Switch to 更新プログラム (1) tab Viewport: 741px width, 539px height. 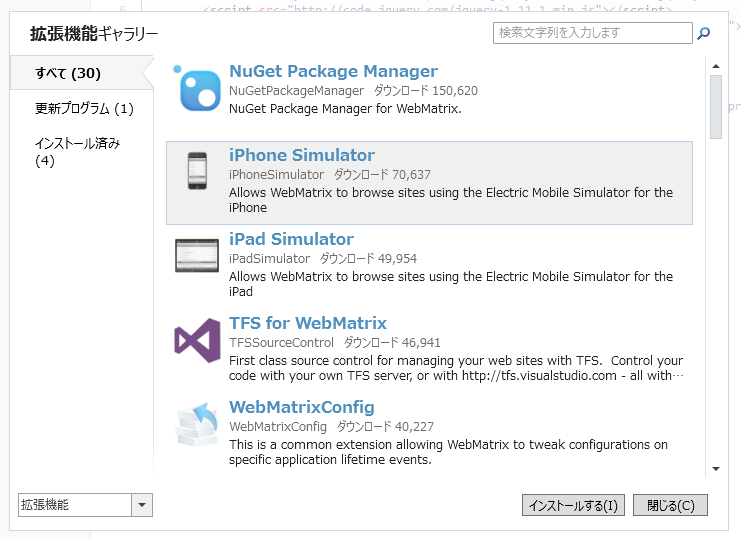(x=84, y=108)
